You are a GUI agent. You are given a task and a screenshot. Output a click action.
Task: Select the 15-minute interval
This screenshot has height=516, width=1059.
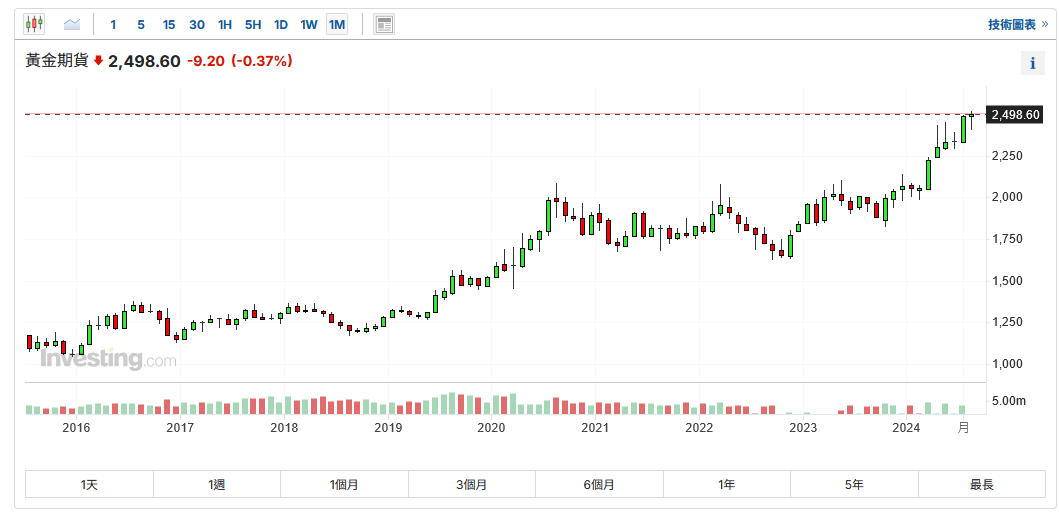[169, 24]
